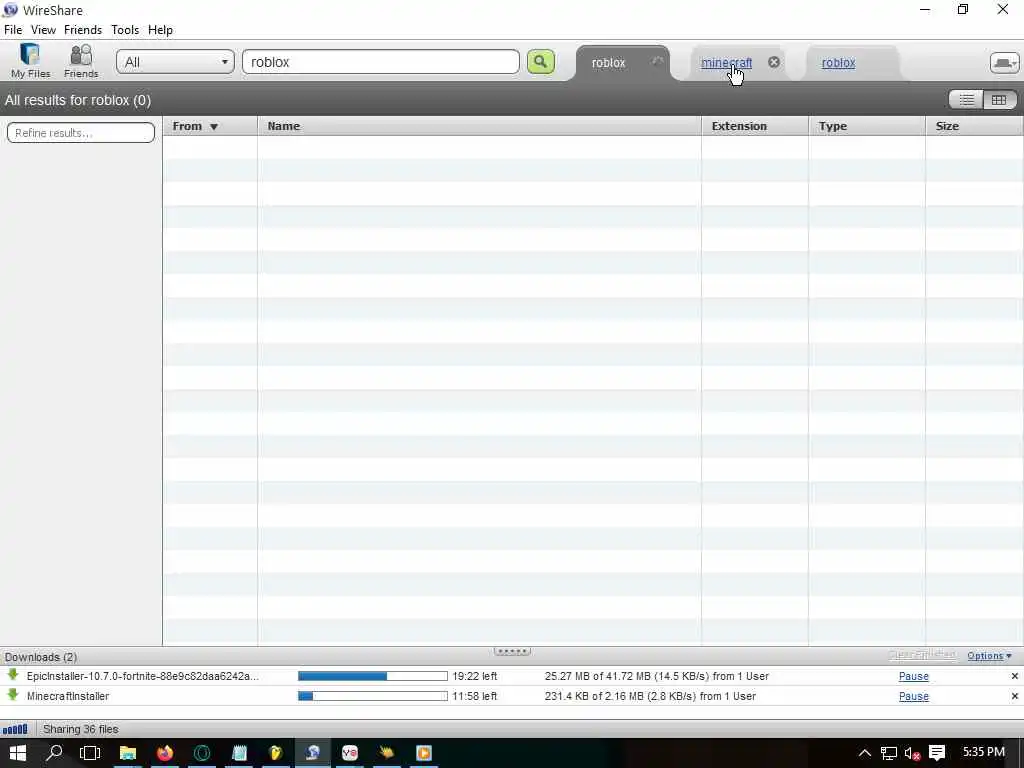Select the active dark roblox tab

608,63
